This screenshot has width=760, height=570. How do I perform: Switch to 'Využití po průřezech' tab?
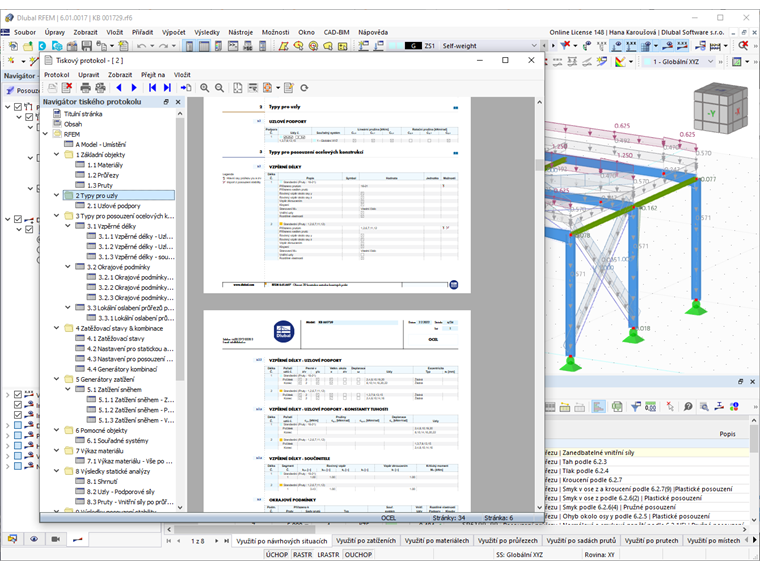[507, 540]
